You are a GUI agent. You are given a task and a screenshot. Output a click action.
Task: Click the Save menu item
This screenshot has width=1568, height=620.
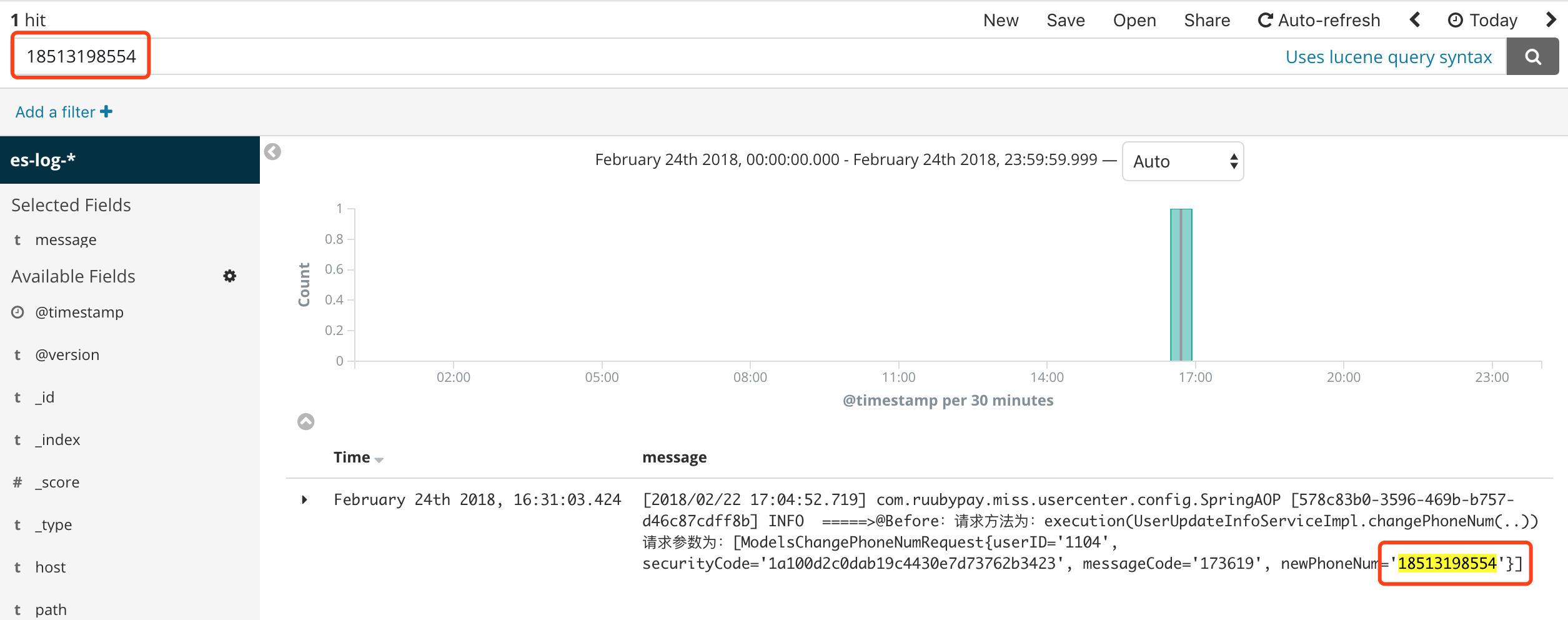coord(1066,20)
